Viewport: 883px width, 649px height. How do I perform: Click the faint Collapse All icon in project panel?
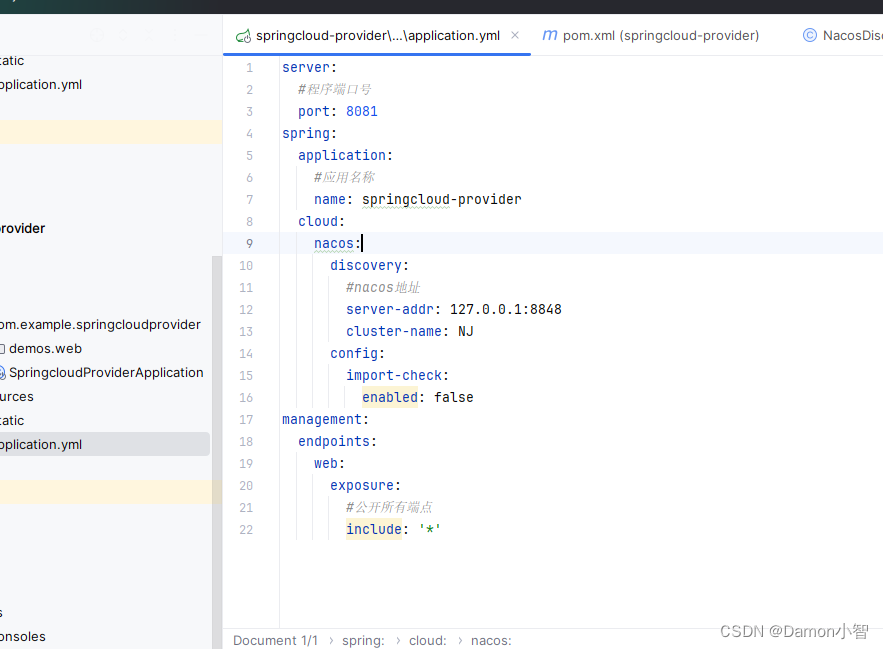coord(149,35)
